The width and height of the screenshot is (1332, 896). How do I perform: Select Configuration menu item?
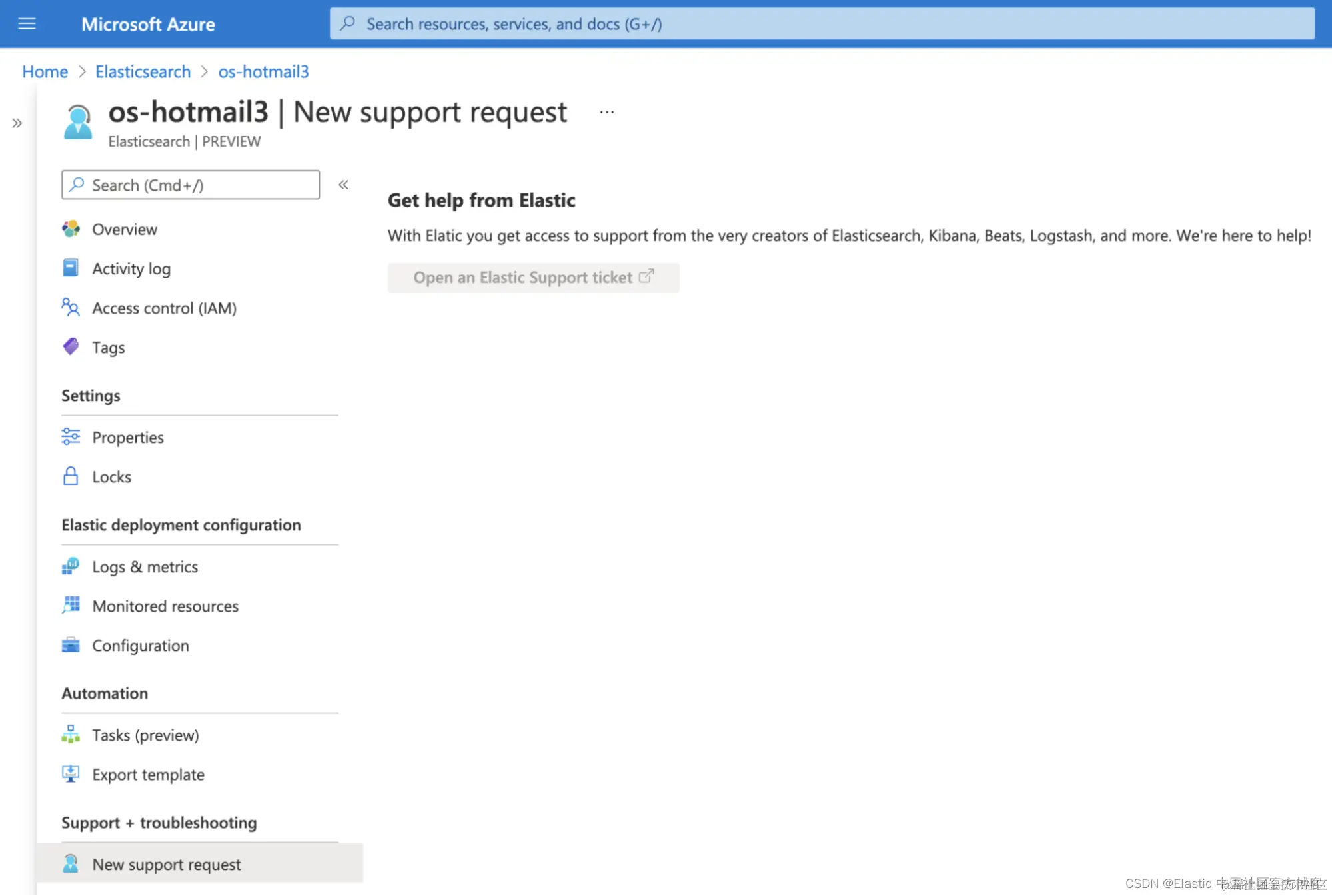(140, 645)
